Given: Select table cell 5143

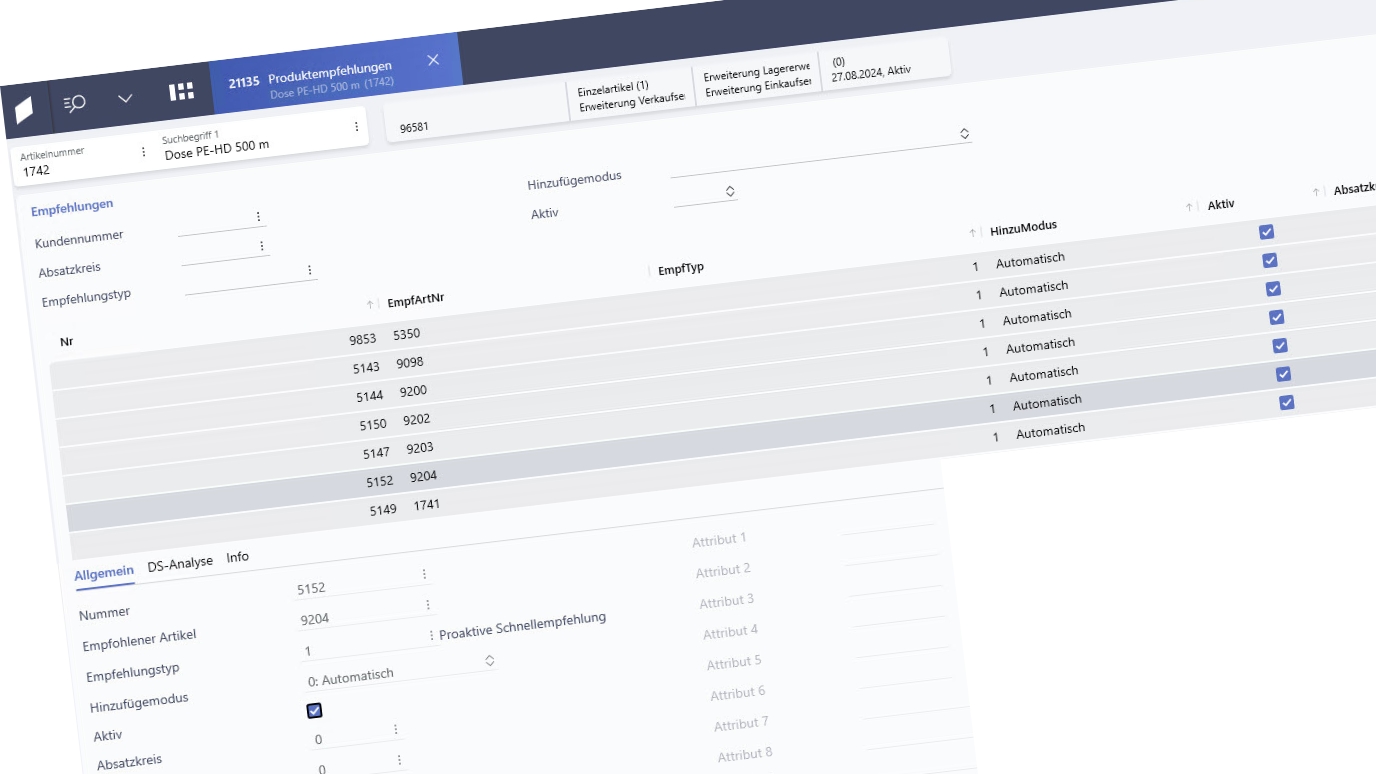Looking at the screenshot, I should [366, 368].
